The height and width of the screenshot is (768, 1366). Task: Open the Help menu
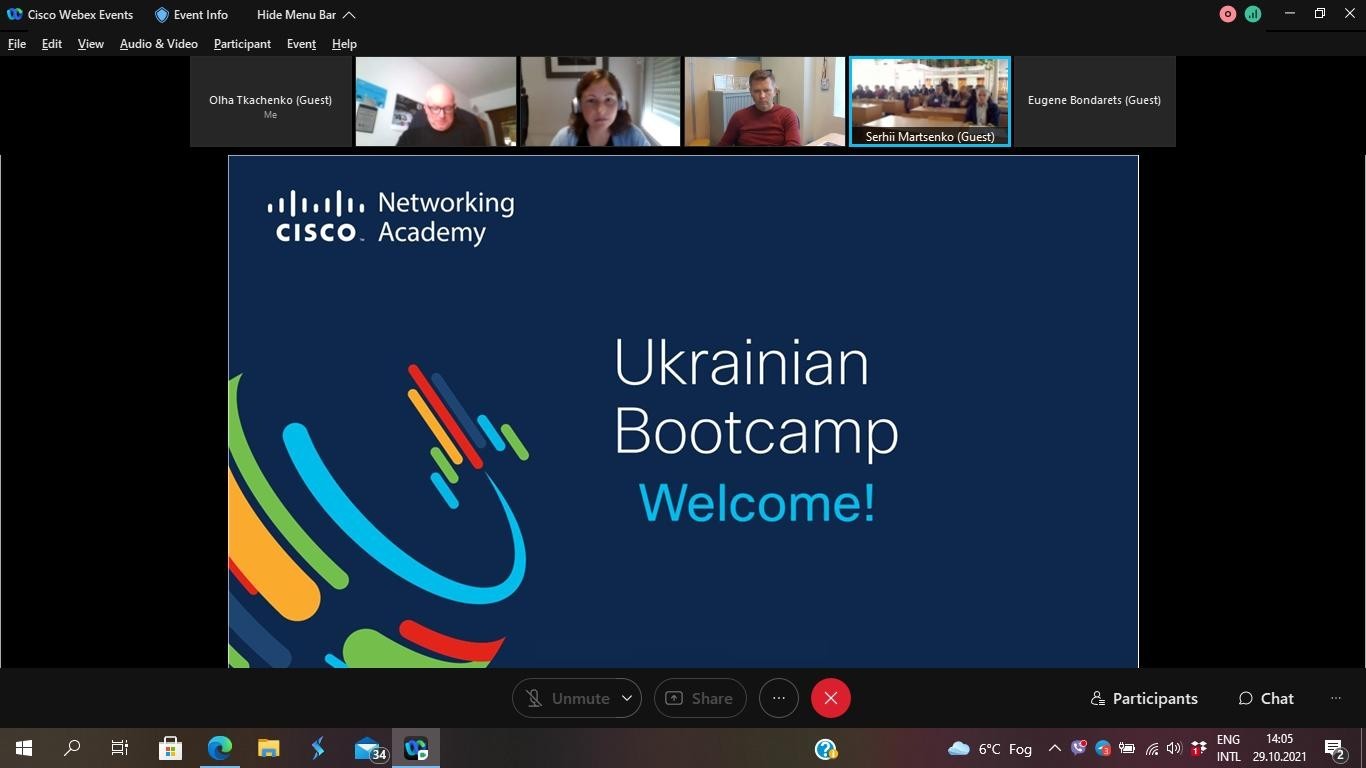tap(344, 44)
